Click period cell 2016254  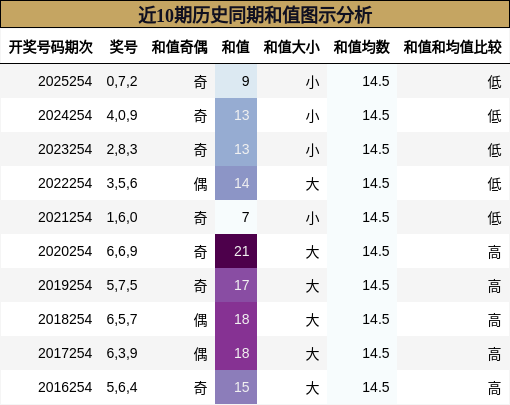[65, 387]
